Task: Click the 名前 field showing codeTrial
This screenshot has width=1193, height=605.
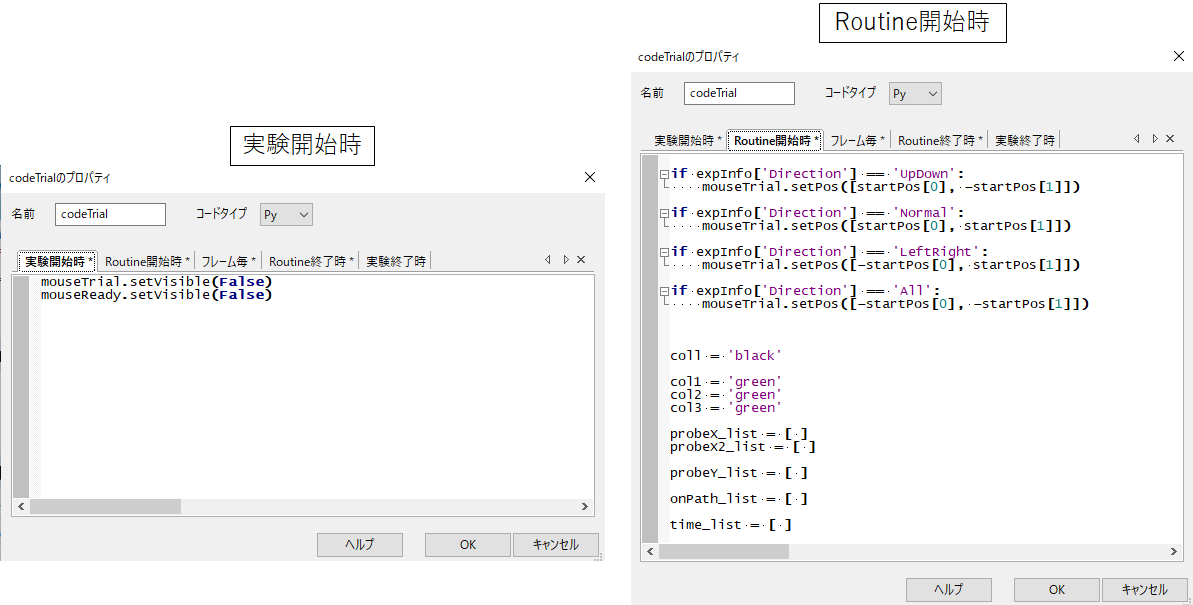Action: click(739, 93)
